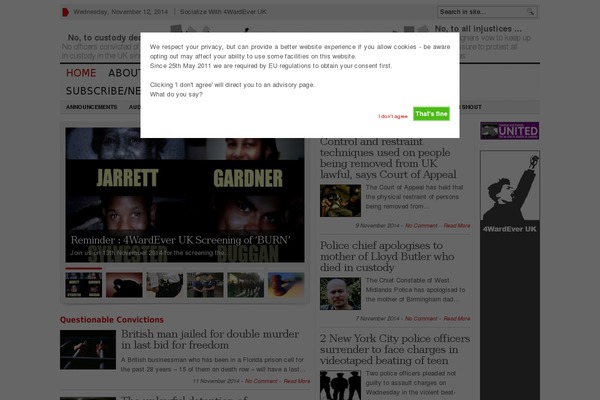The height and width of the screenshot is (400, 600).
Task: Open No Comment link for 11 November article
Action: tap(261, 381)
